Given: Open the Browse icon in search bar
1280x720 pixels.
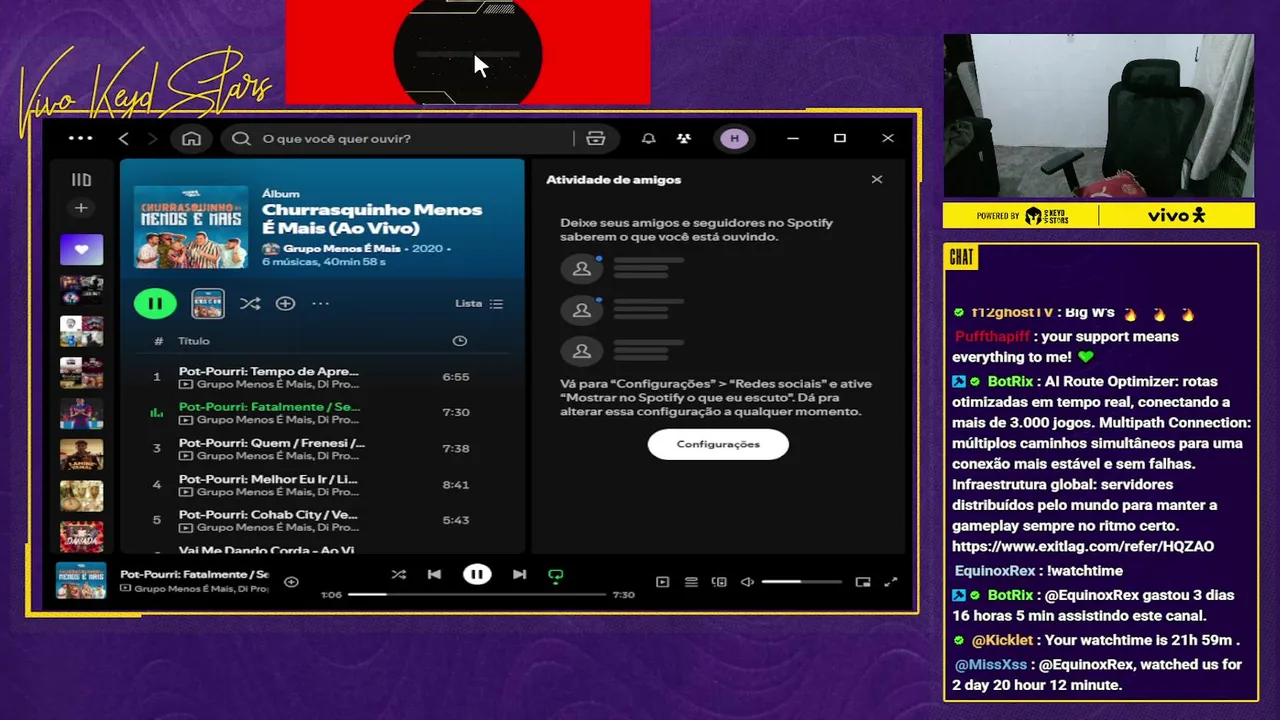Looking at the screenshot, I should (x=596, y=138).
